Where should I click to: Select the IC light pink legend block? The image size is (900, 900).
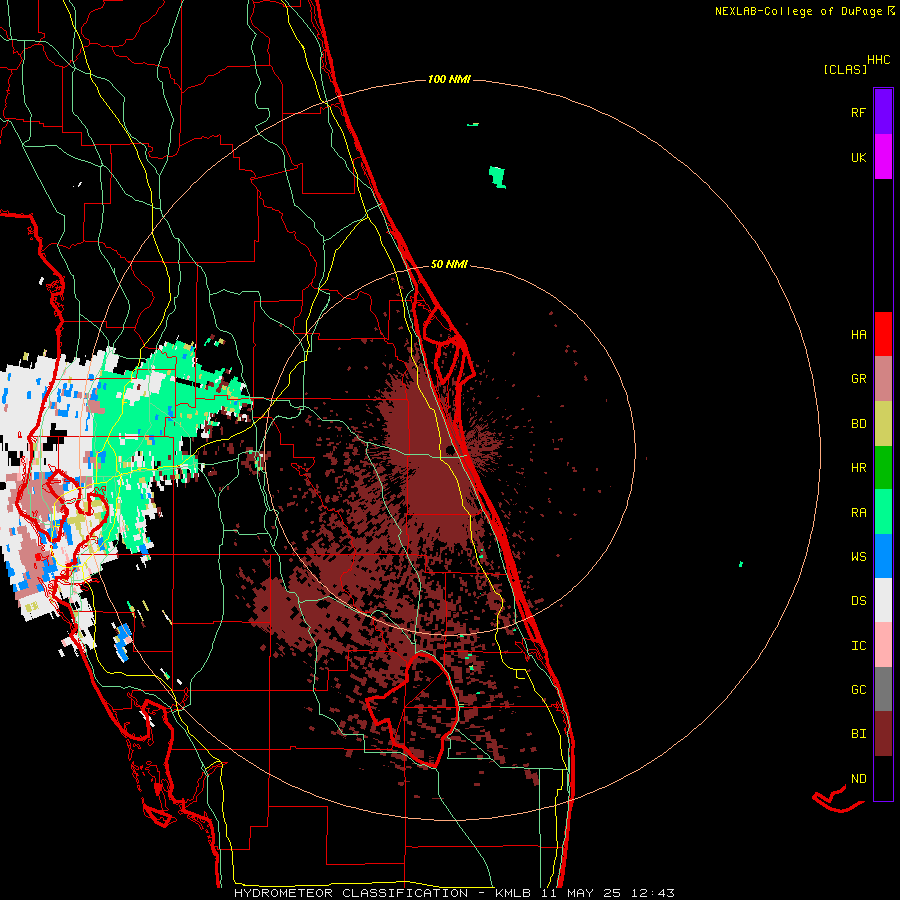click(x=883, y=645)
